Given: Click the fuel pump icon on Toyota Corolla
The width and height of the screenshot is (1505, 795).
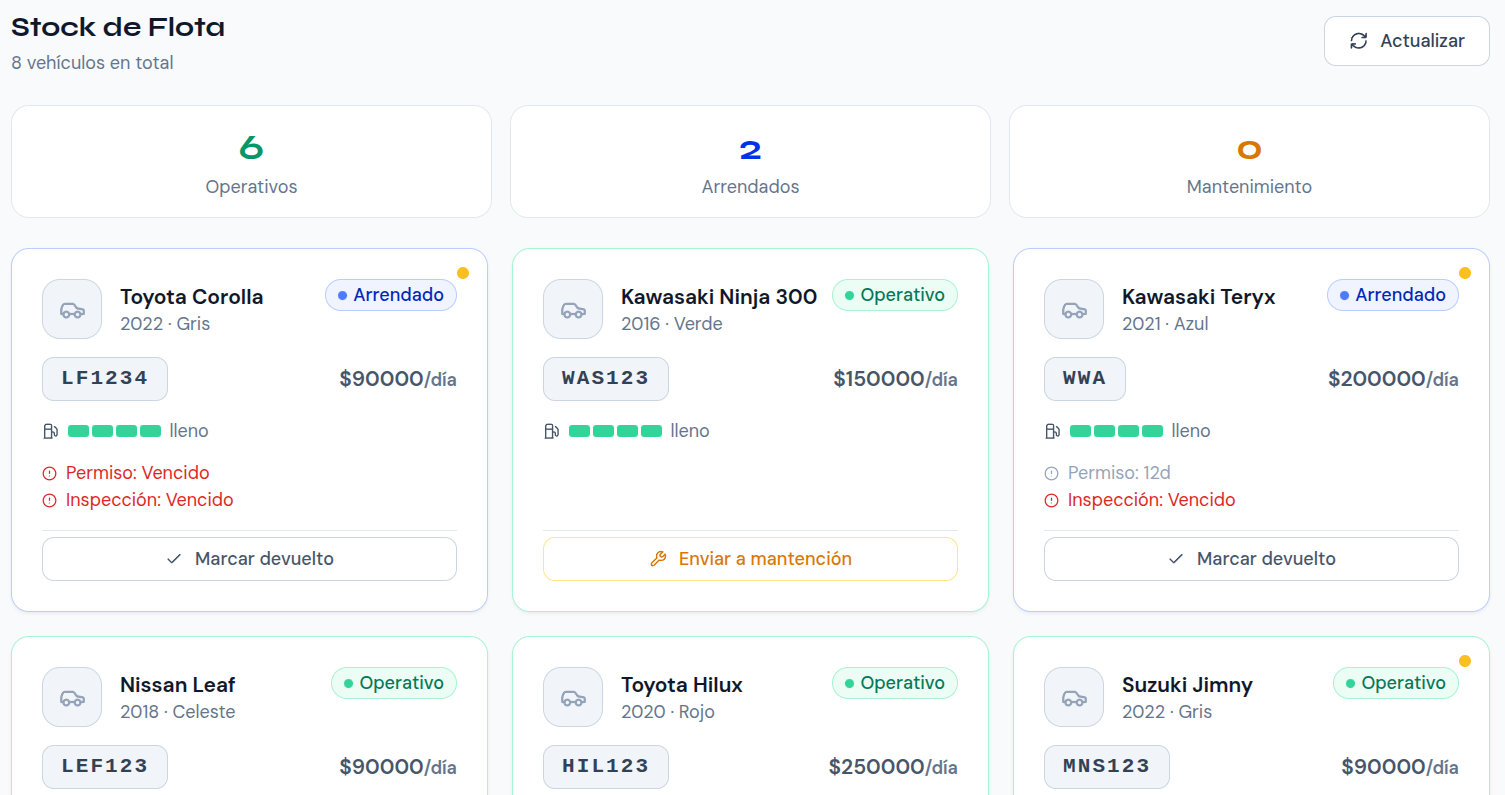Looking at the screenshot, I should click(50, 431).
